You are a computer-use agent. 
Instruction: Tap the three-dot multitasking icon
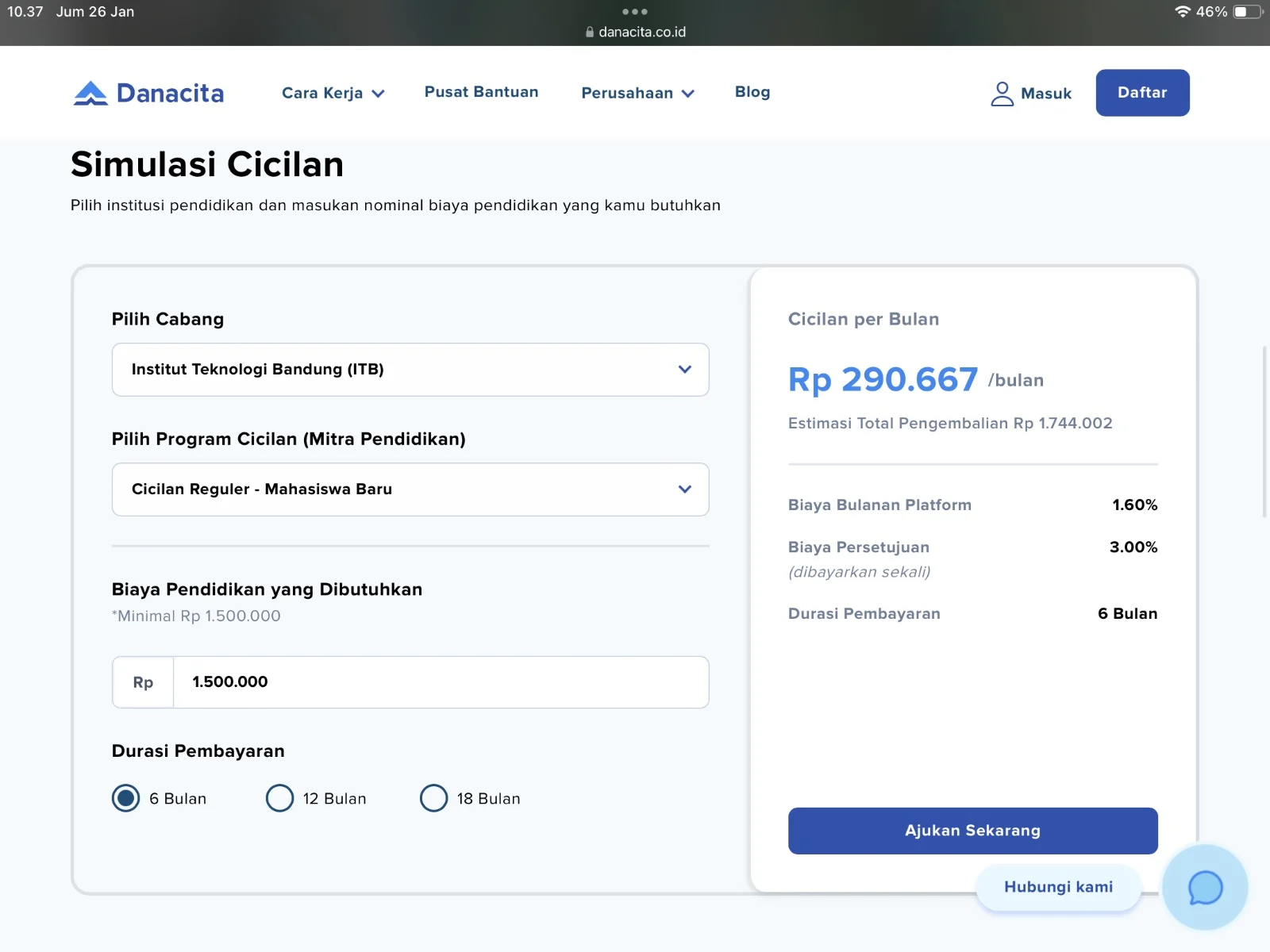[x=635, y=12]
